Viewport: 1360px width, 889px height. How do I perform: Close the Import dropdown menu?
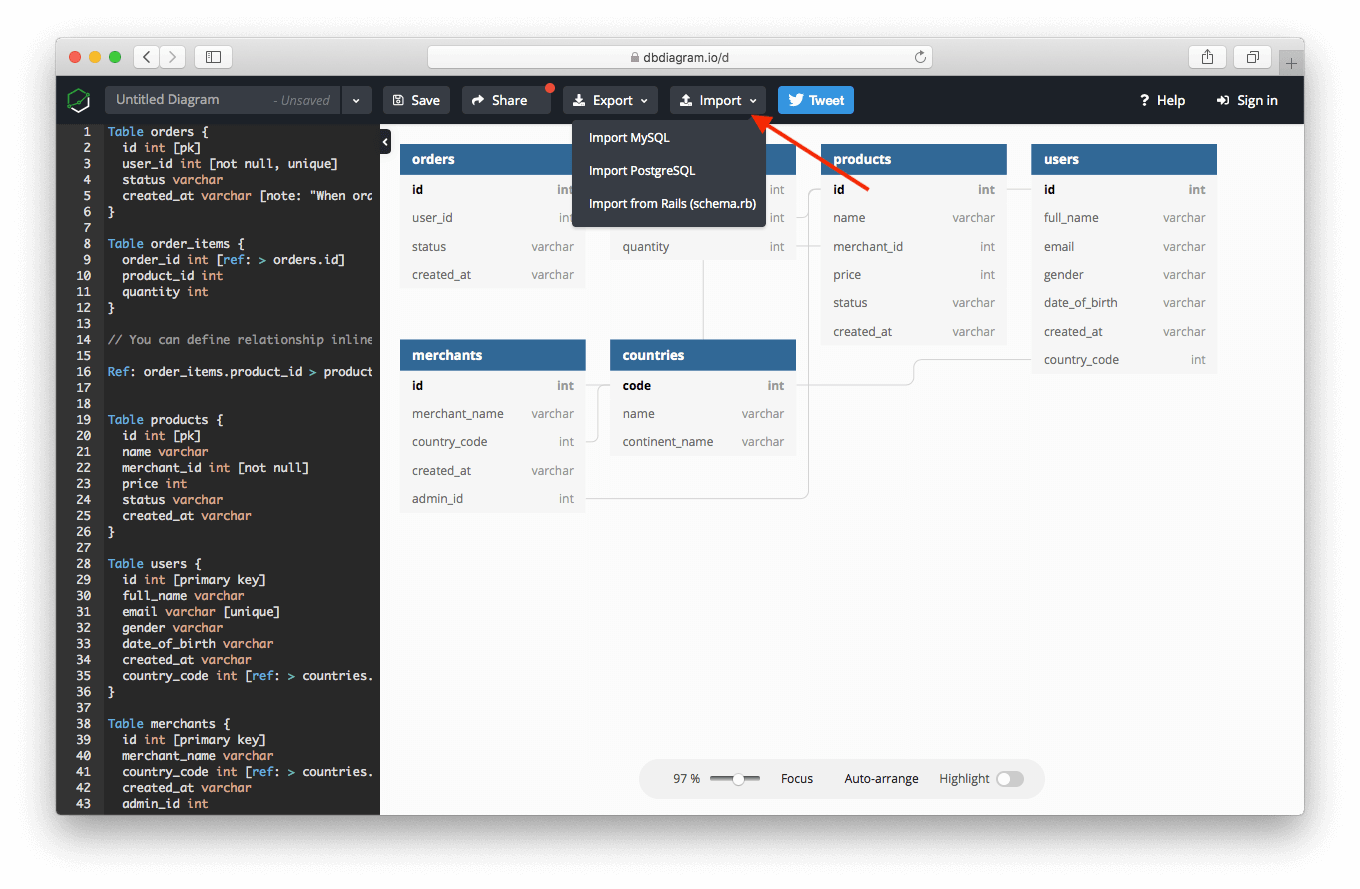(x=718, y=100)
